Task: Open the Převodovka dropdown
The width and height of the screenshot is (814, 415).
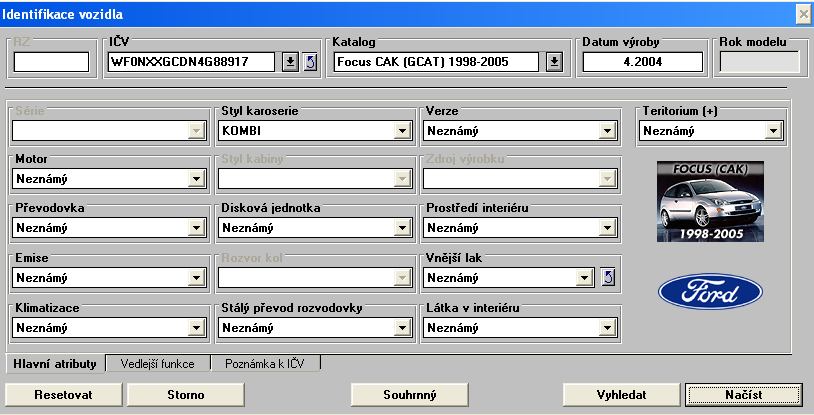Action: pyautogui.click(x=196, y=228)
